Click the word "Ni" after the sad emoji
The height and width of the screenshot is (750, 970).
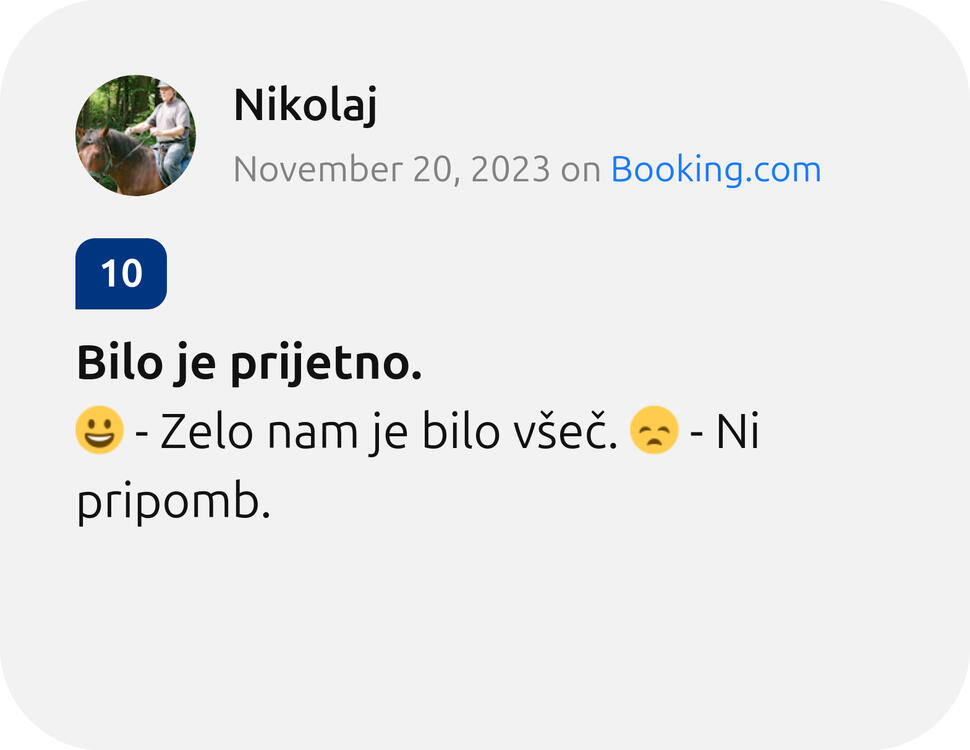coord(739,432)
